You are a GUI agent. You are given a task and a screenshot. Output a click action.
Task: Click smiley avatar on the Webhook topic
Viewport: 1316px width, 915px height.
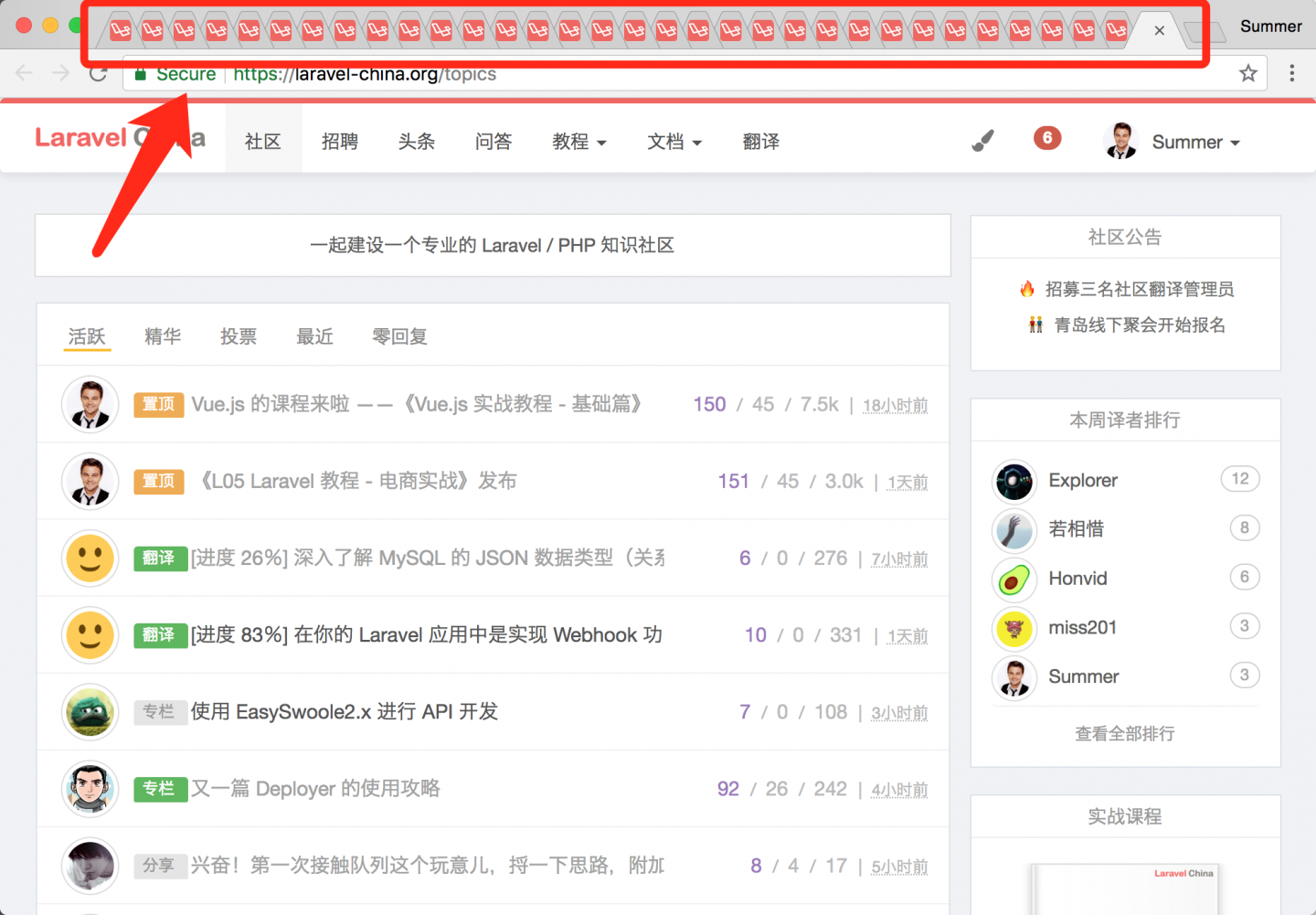(90, 634)
